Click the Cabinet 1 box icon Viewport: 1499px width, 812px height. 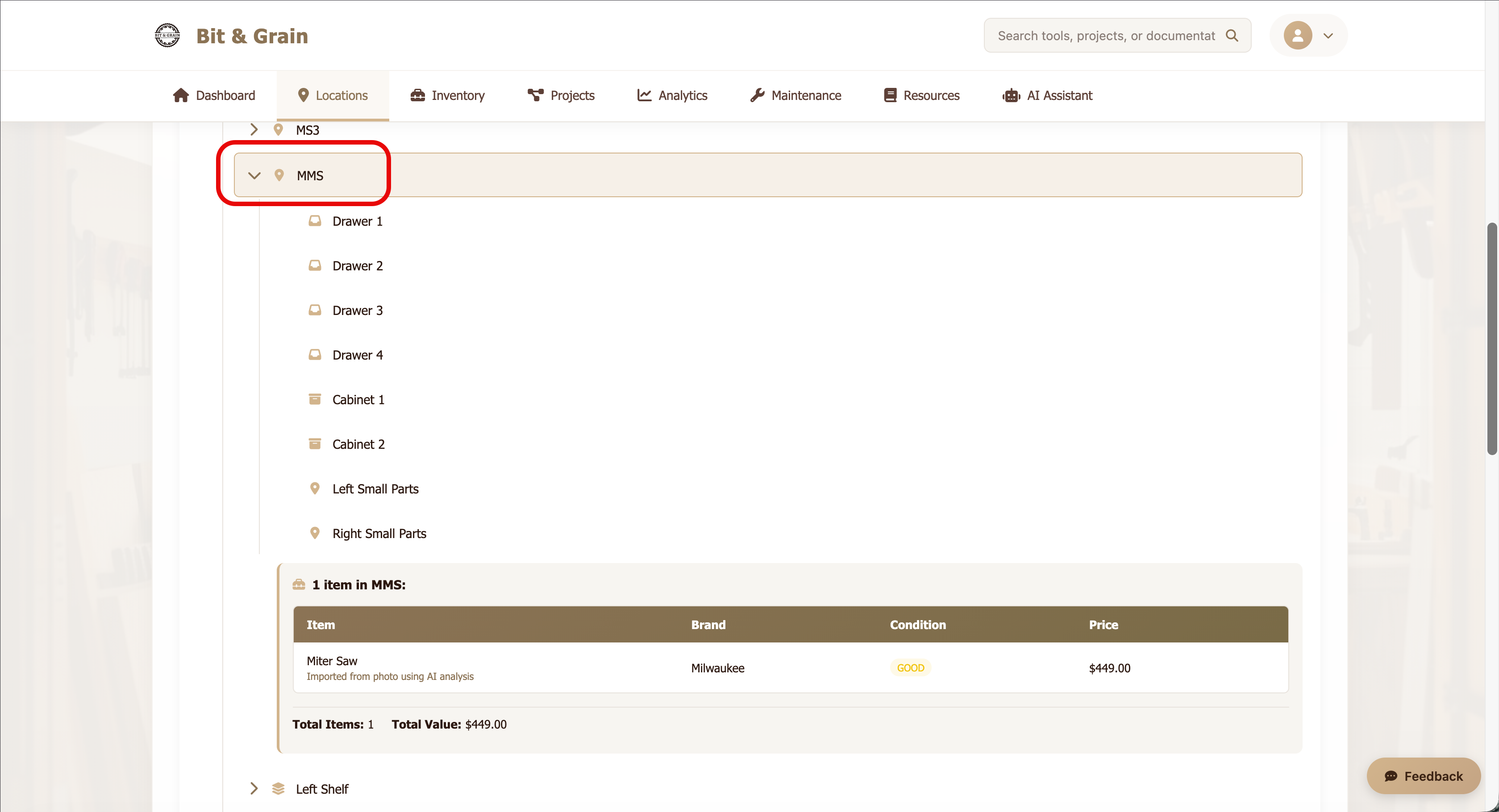click(x=315, y=399)
